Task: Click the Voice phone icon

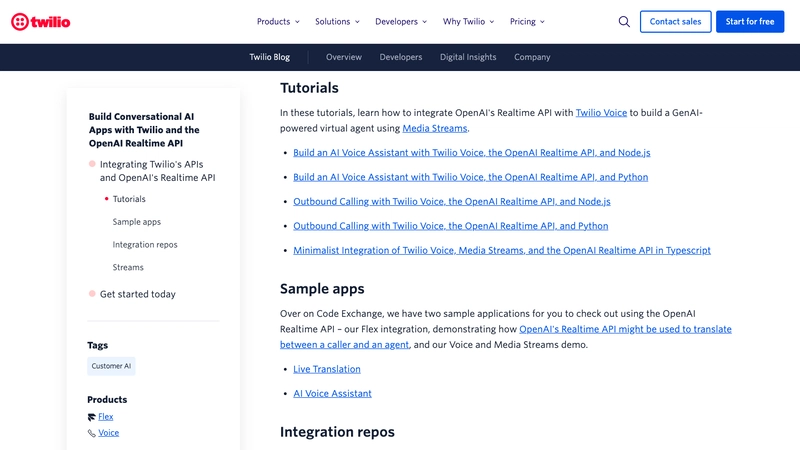Action: 92,433
